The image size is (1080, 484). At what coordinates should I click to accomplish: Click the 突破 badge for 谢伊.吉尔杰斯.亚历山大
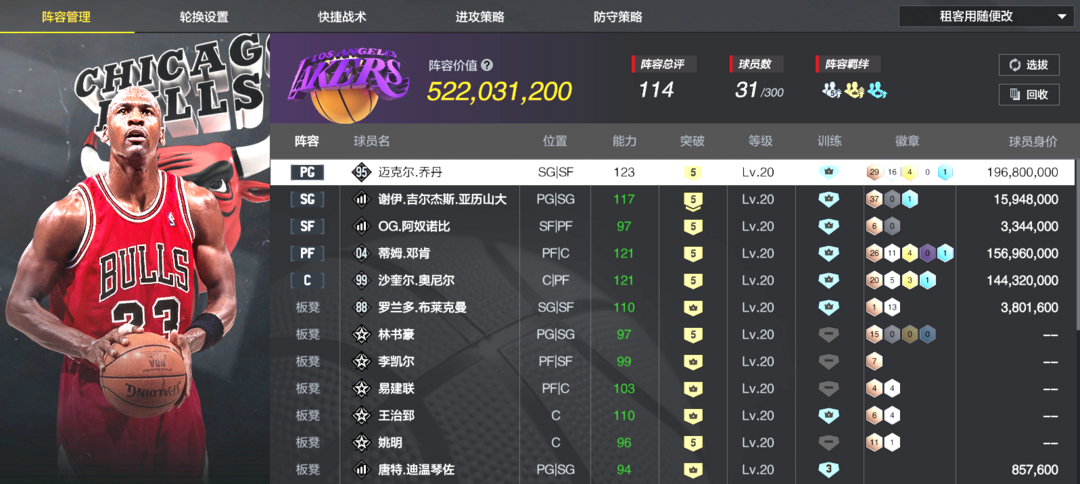692,200
